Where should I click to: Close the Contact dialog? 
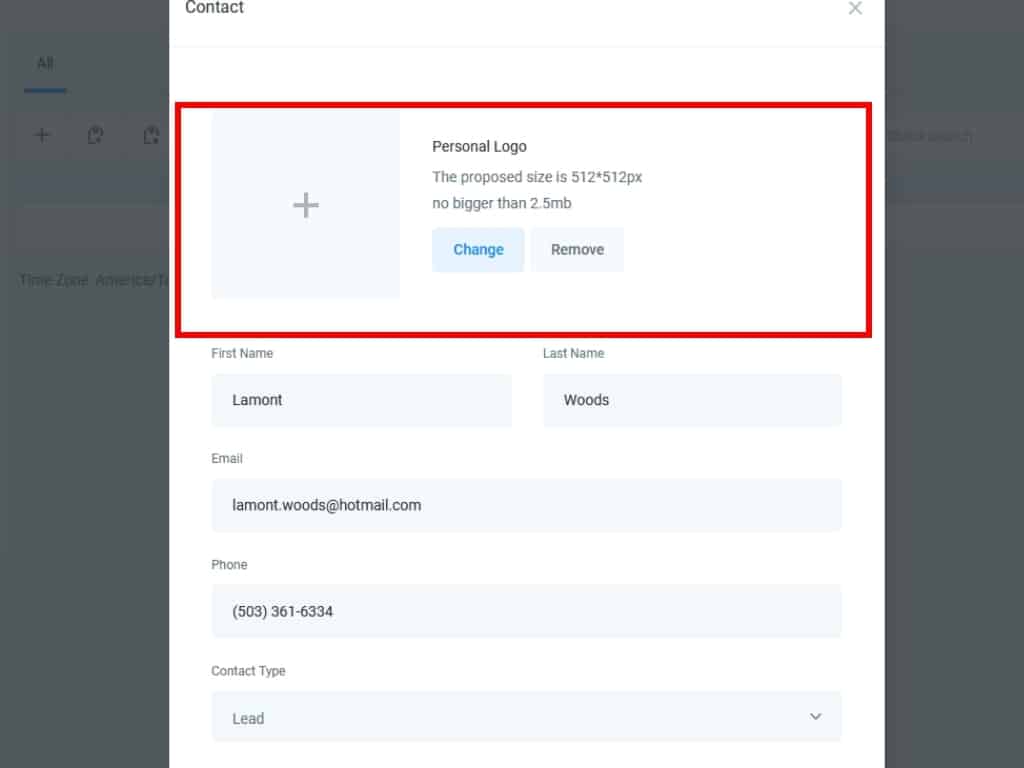pyautogui.click(x=855, y=9)
